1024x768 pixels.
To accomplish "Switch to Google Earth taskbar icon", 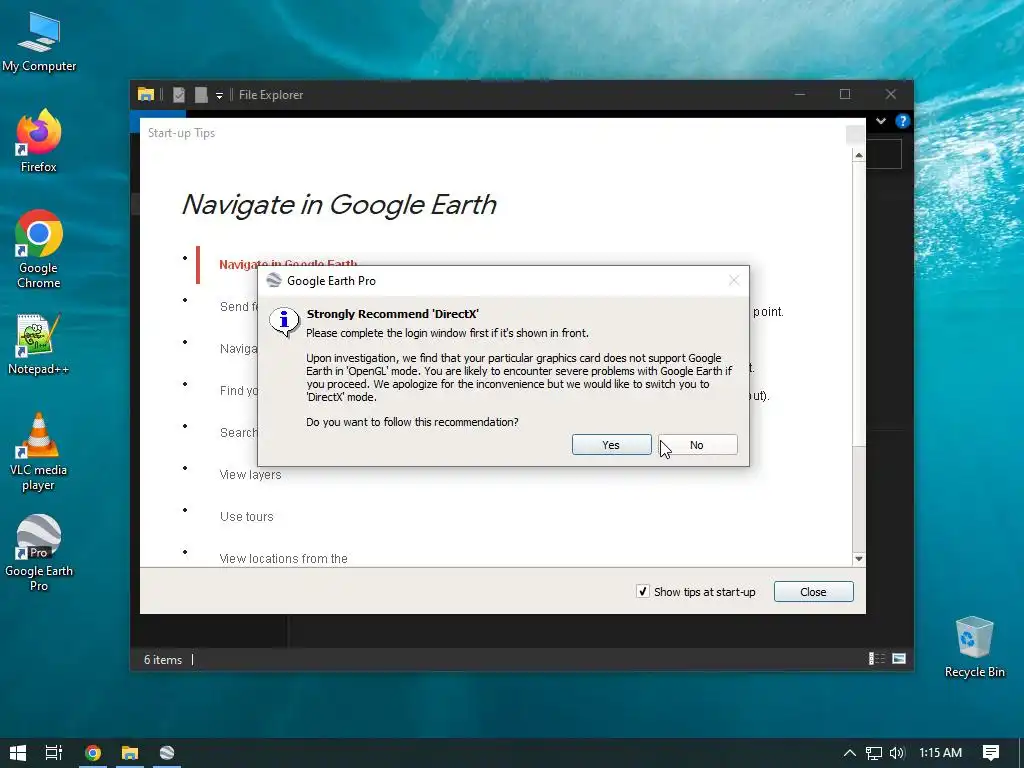I will tap(167, 753).
